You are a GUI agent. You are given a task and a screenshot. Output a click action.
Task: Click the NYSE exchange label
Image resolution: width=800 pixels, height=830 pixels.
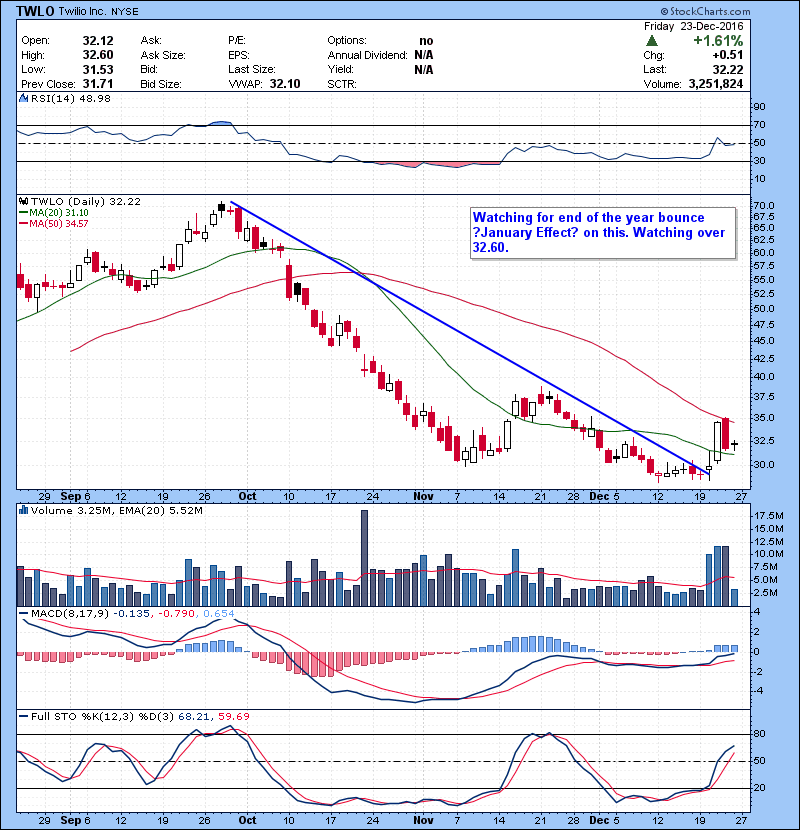[x=124, y=12]
